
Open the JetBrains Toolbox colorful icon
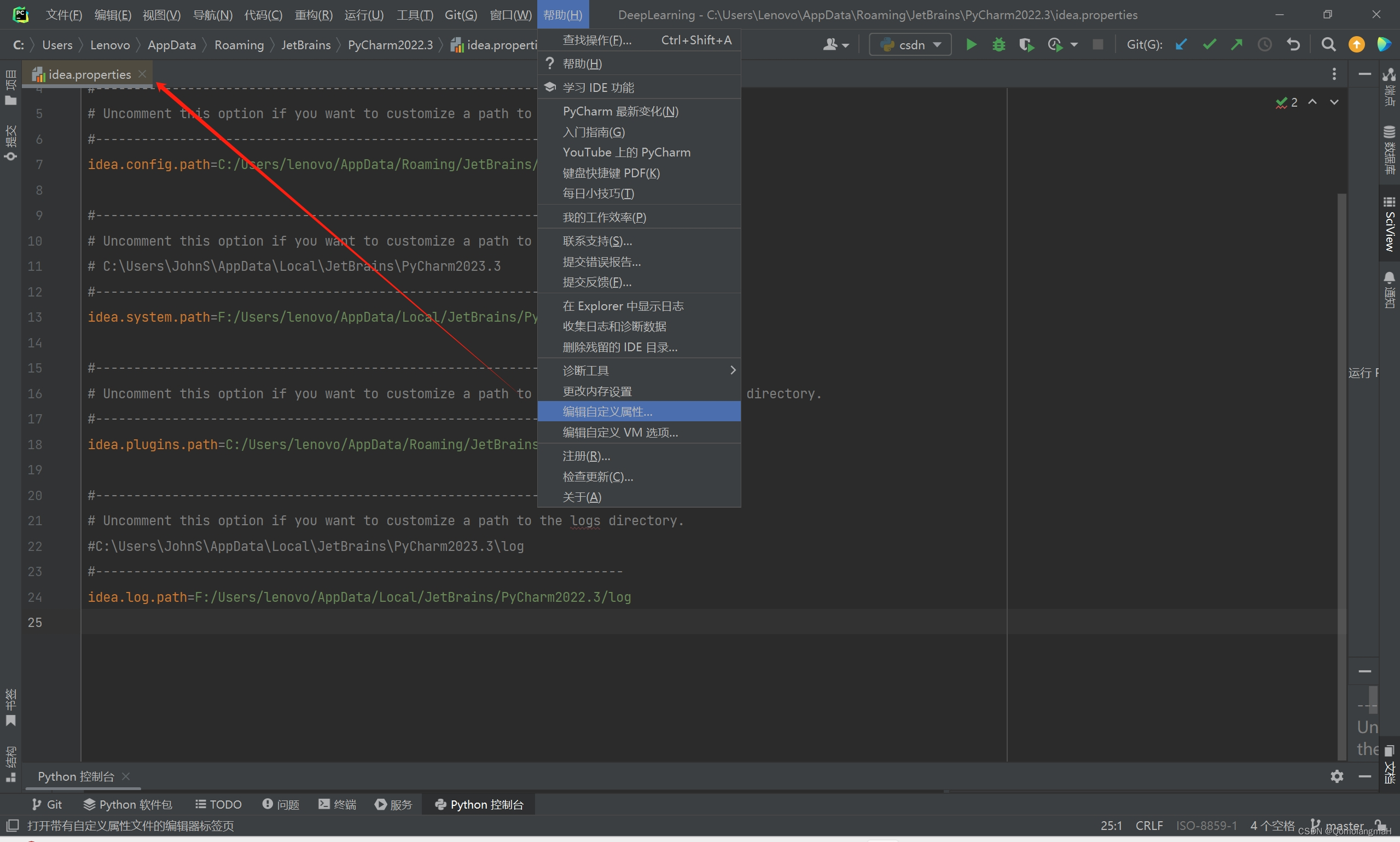(1384, 44)
